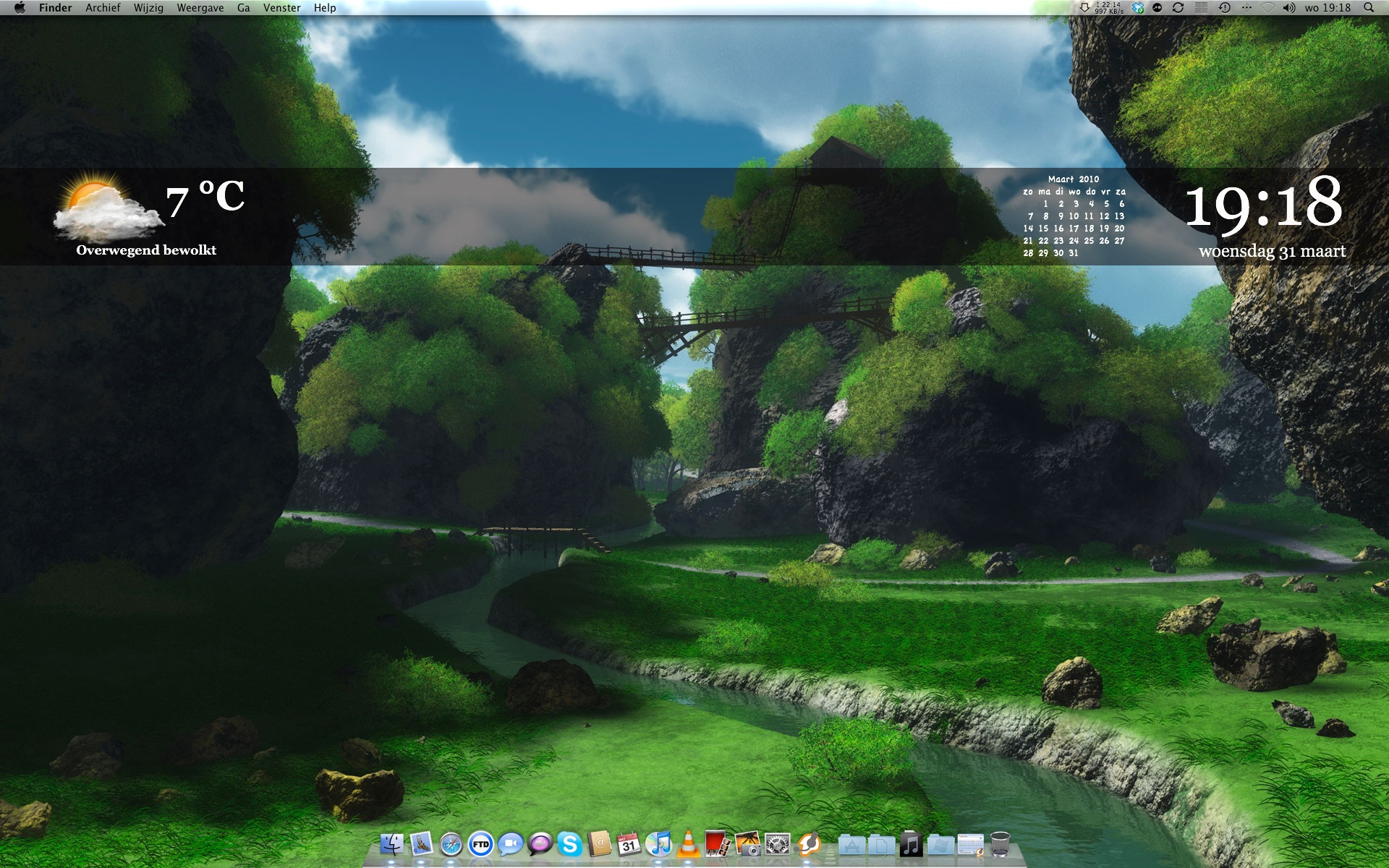1389x868 pixels.
Task: Open the Address Book from the Dock
Action: click(x=600, y=844)
